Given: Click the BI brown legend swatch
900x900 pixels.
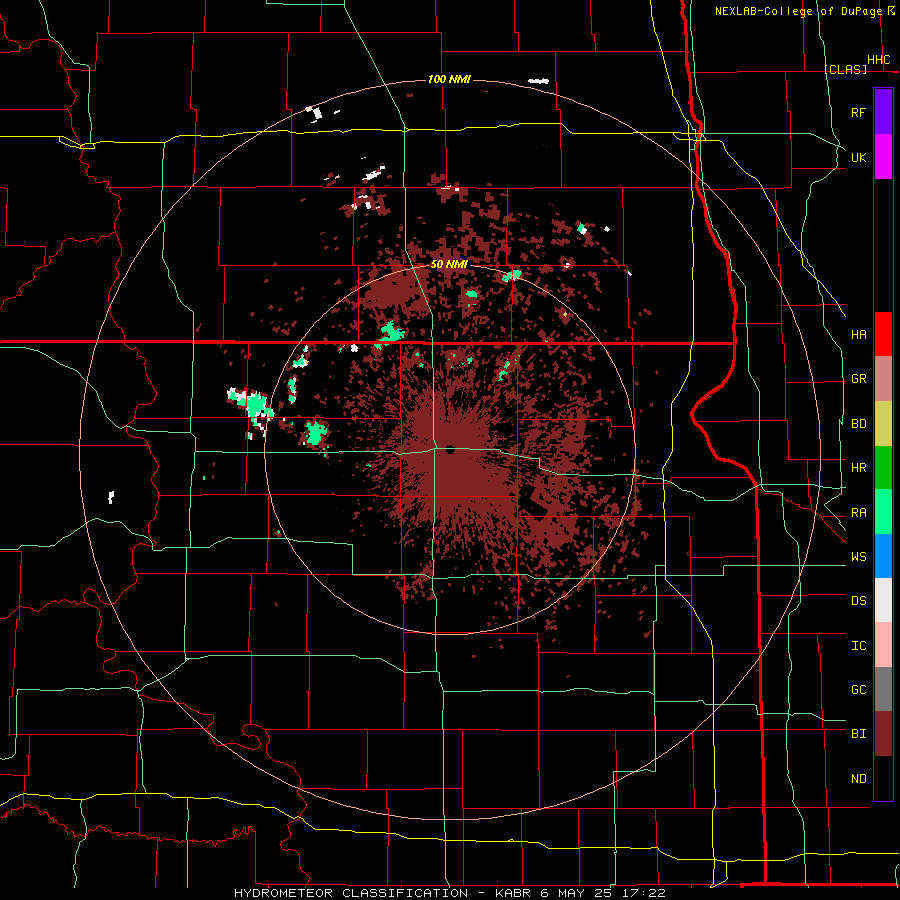Looking at the screenshot, I should (x=883, y=734).
